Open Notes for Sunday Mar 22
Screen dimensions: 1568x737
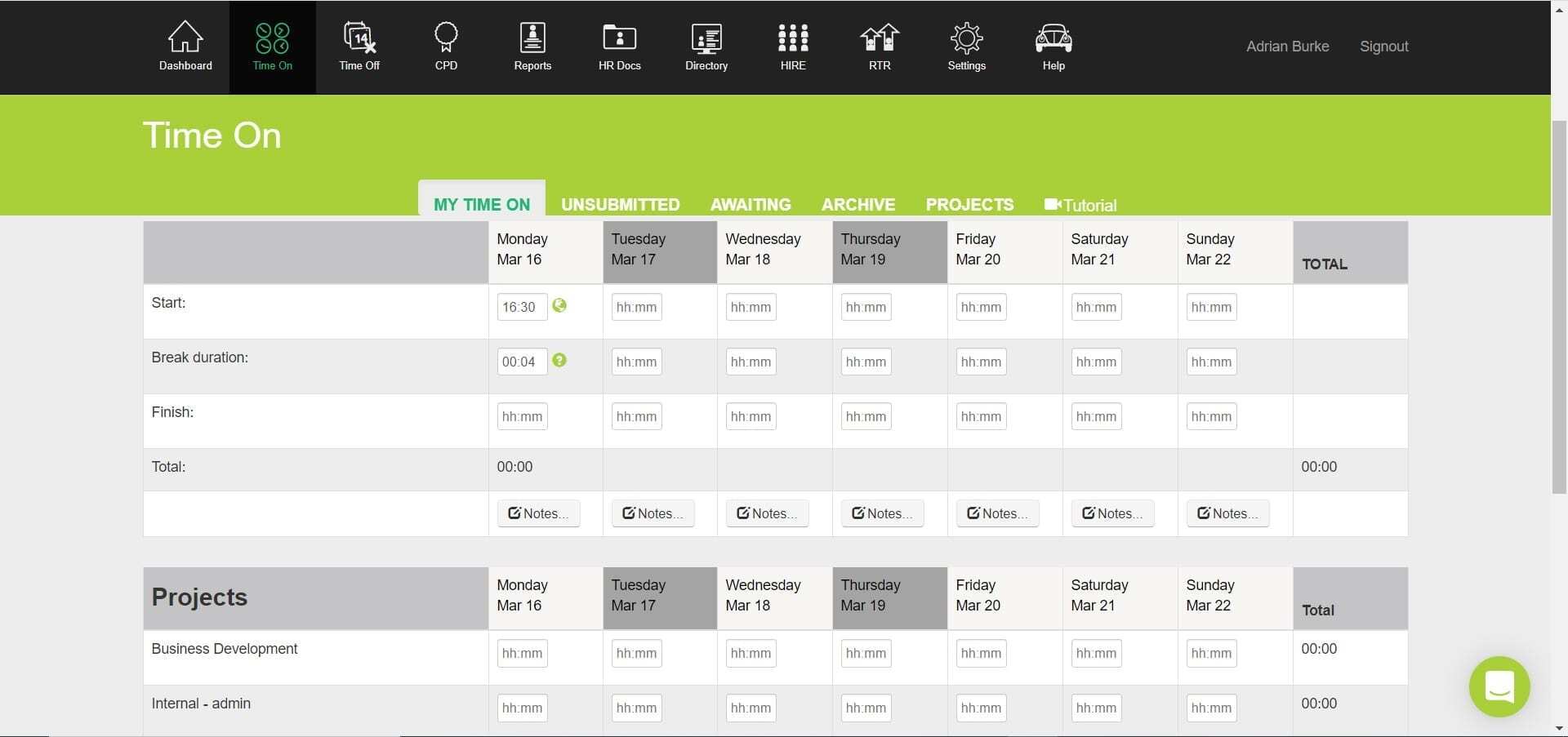point(1228,513)
